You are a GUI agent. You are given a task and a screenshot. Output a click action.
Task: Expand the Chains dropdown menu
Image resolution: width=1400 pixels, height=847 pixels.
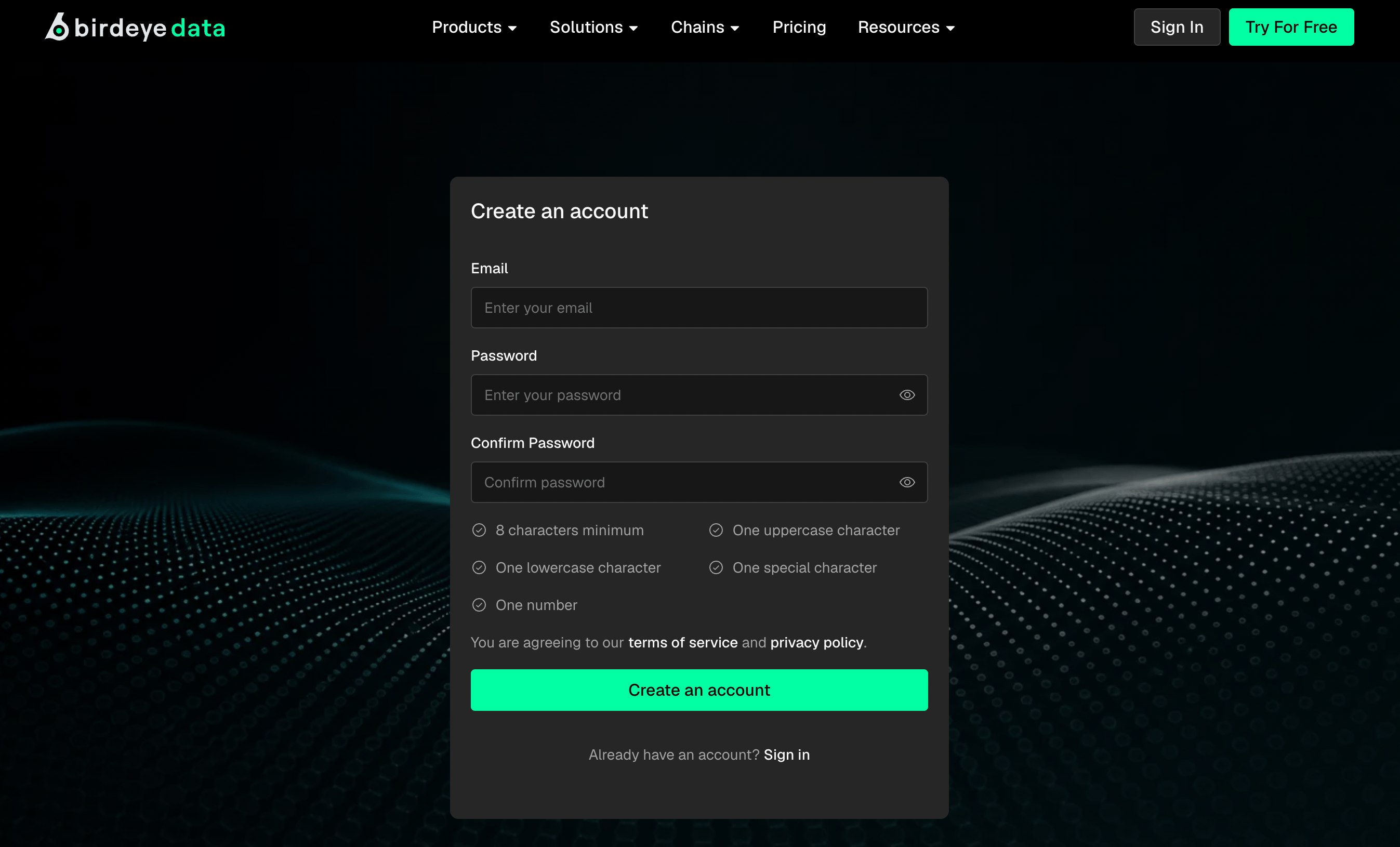pyautogui.click(x=705, y=27)
